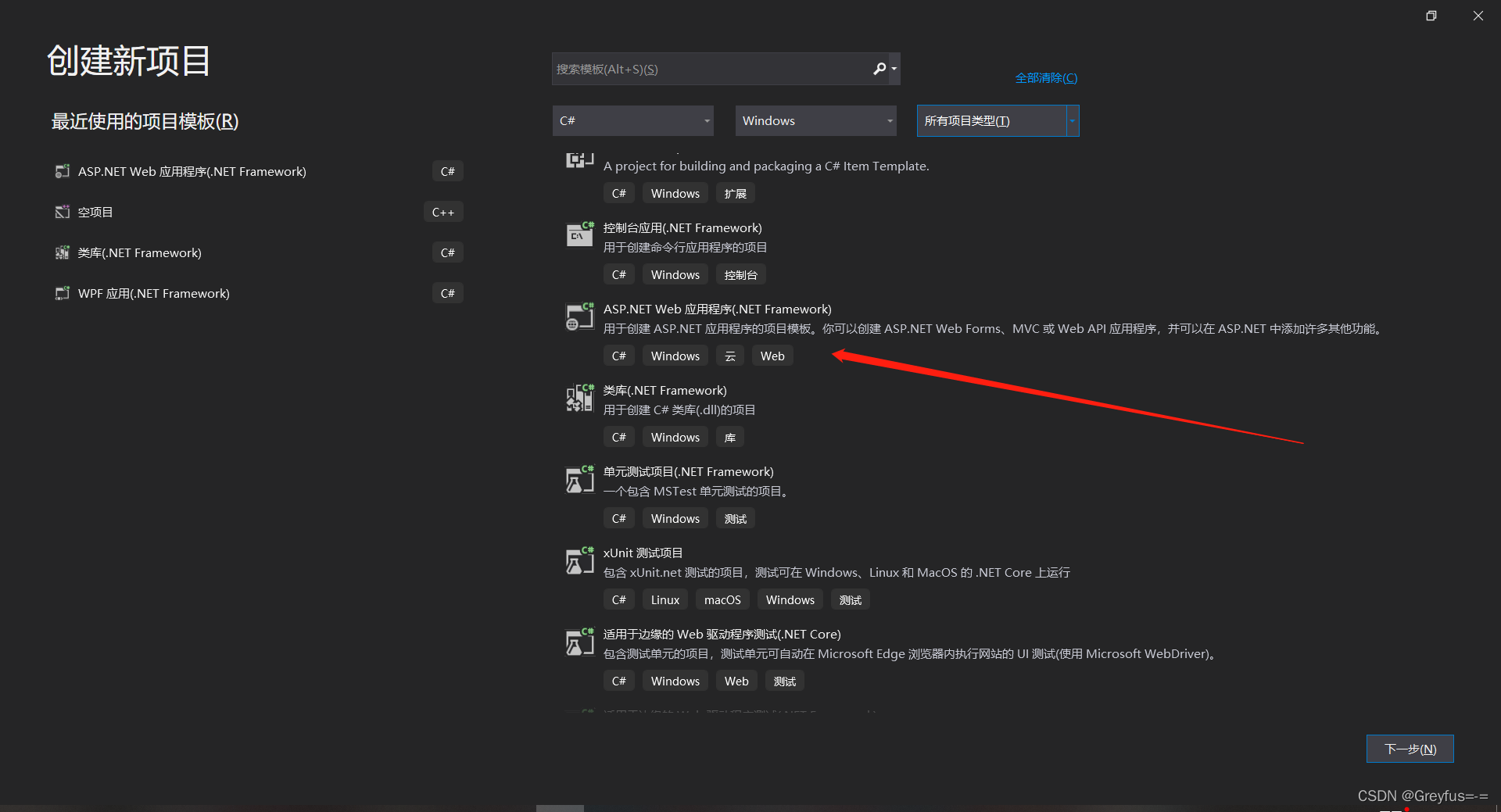
Task: Click ASP.NET Web application list icon
Action: click(x=579, y=316)
